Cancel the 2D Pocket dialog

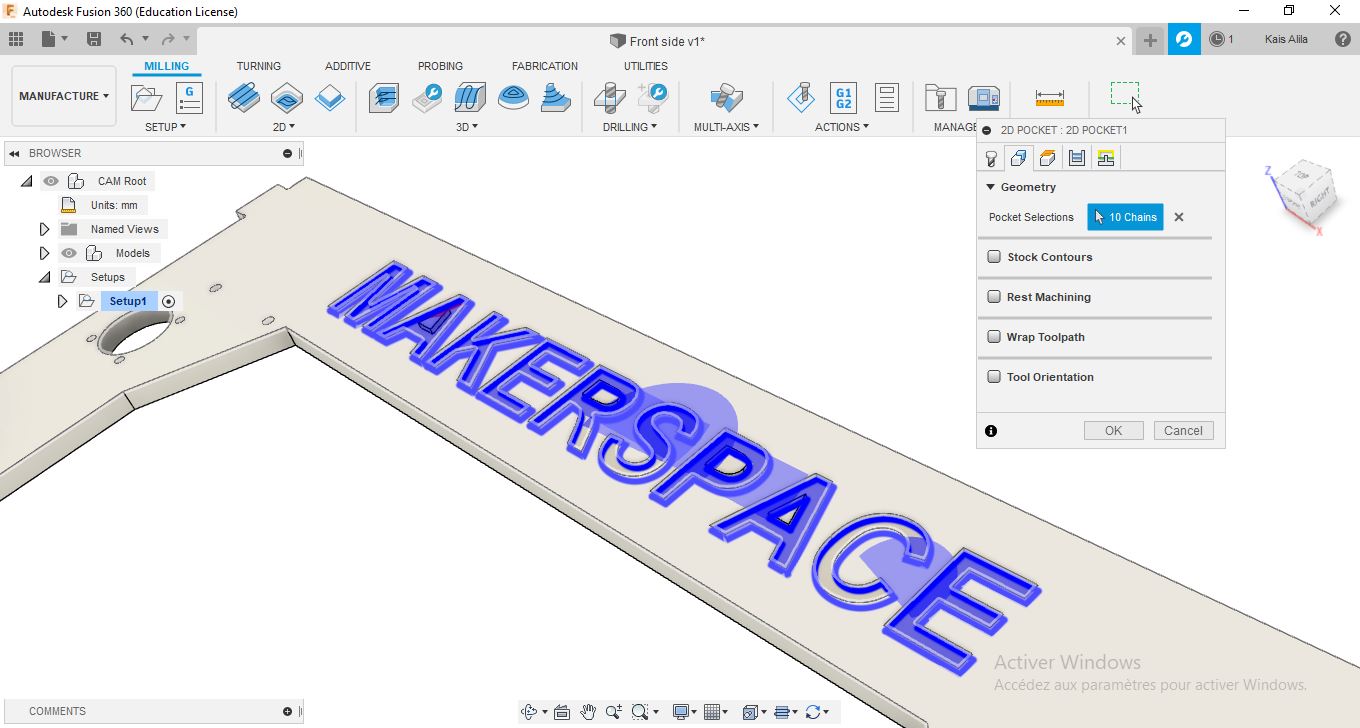1183,431
